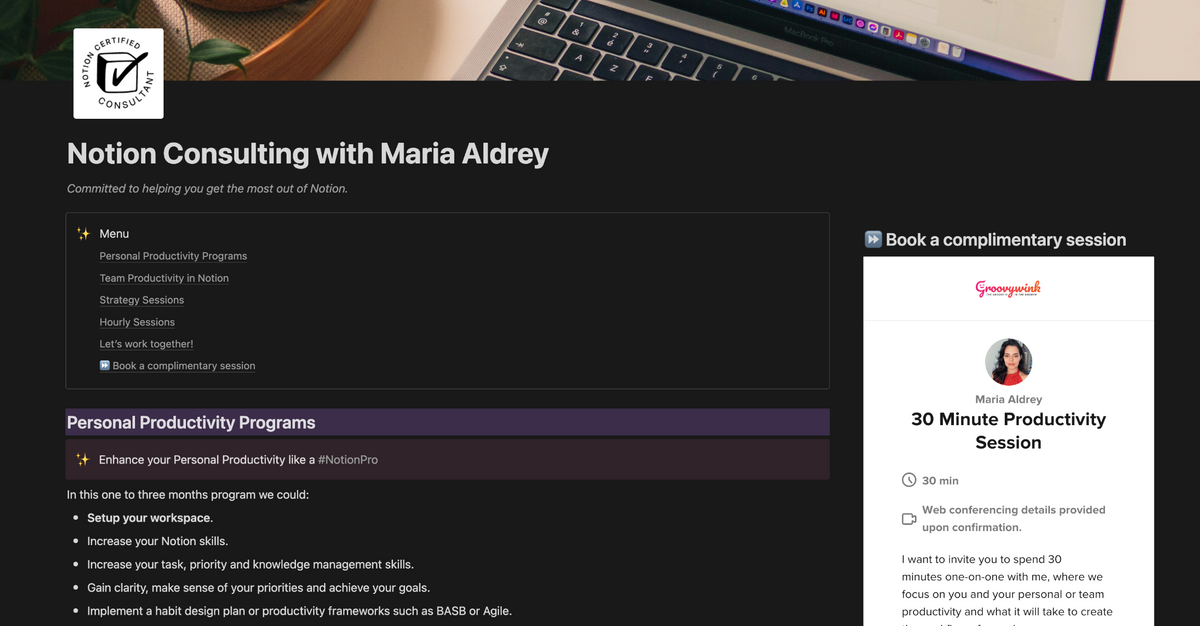Image resolution: width=1200 pixels, height=626 pixels.
Task: Go to Strategy Sessions menu link
Action: pos(142,300)
